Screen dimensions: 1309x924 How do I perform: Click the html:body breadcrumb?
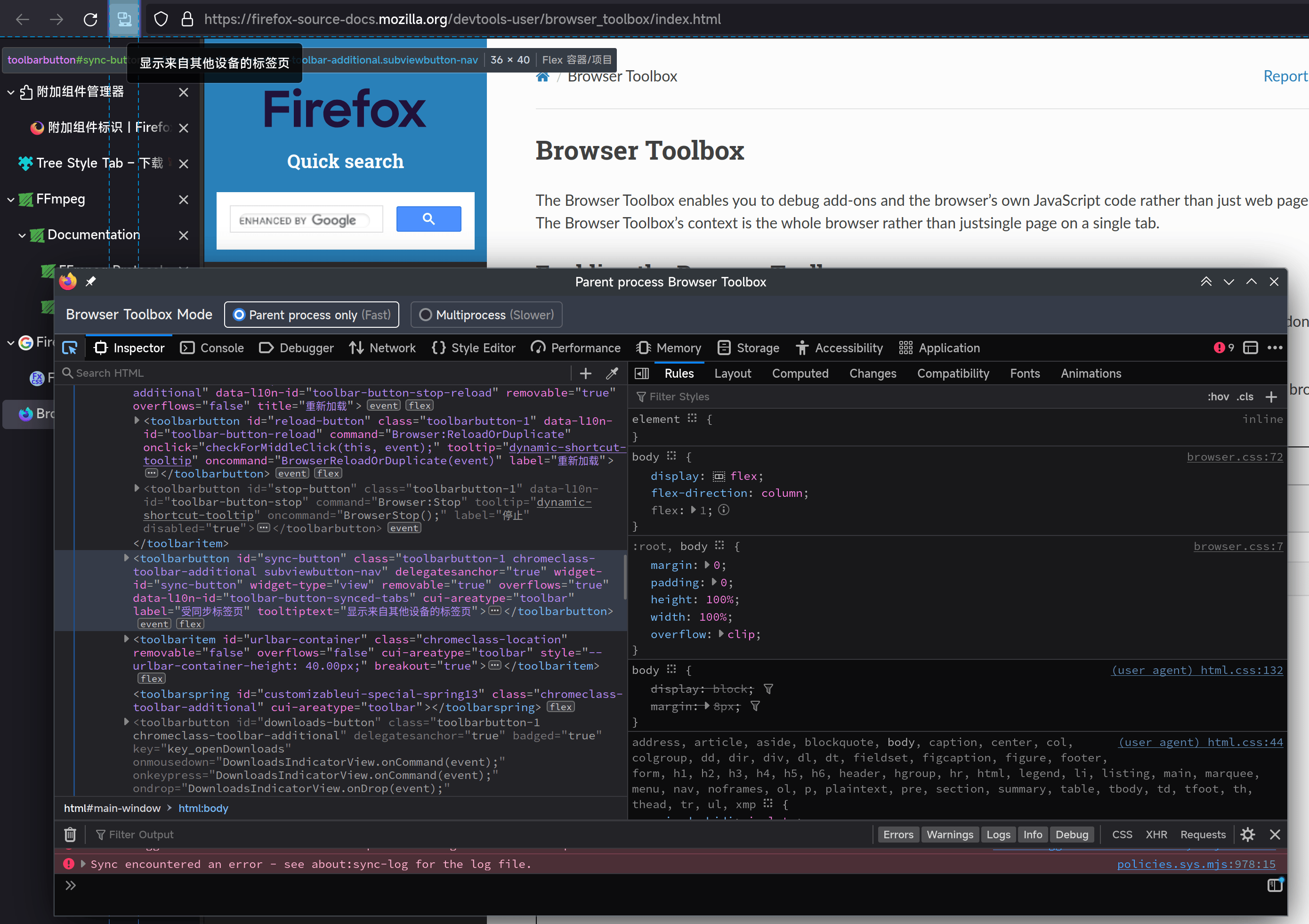(x=203, y=808)
